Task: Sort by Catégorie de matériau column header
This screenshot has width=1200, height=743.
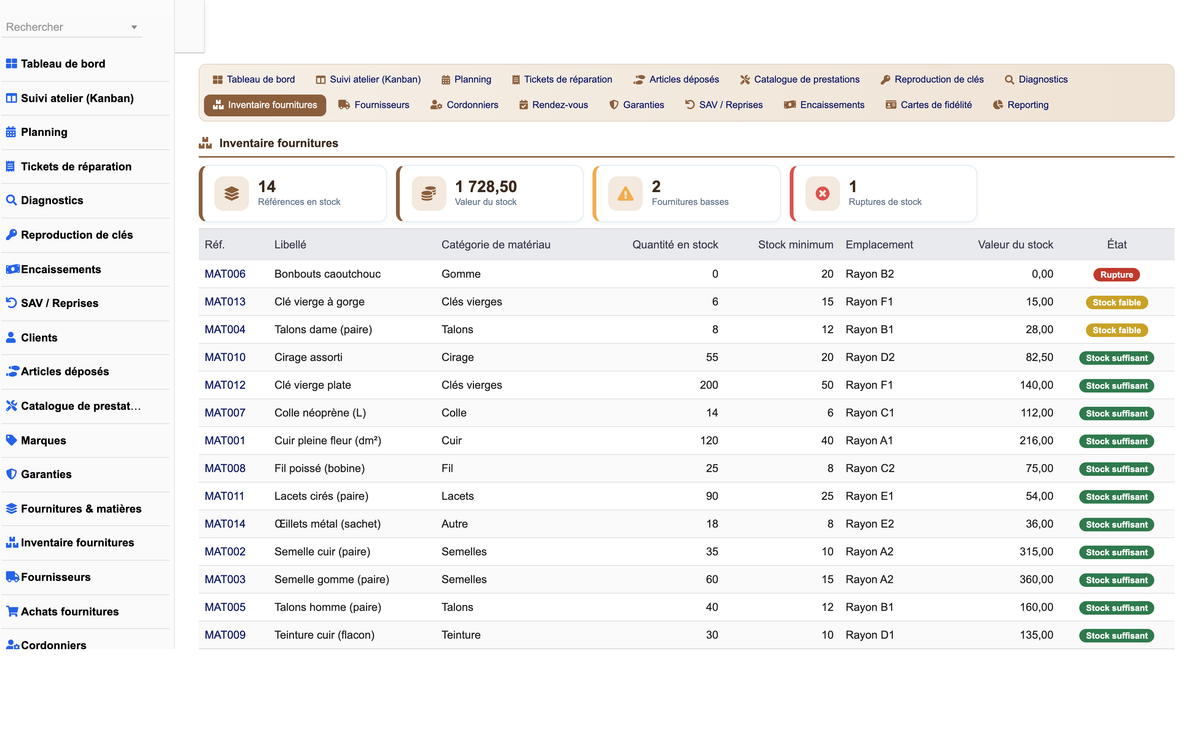Action: 496,245
